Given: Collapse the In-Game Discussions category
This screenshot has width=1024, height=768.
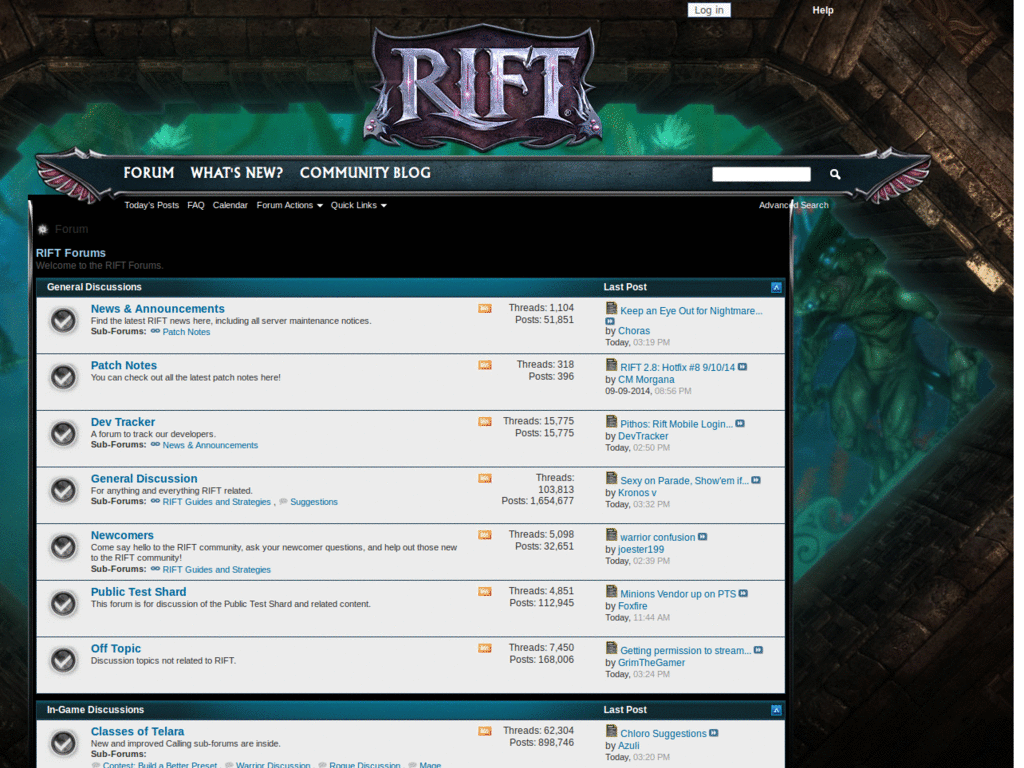Looking at the screenshot, I should (x=776, y=710).
